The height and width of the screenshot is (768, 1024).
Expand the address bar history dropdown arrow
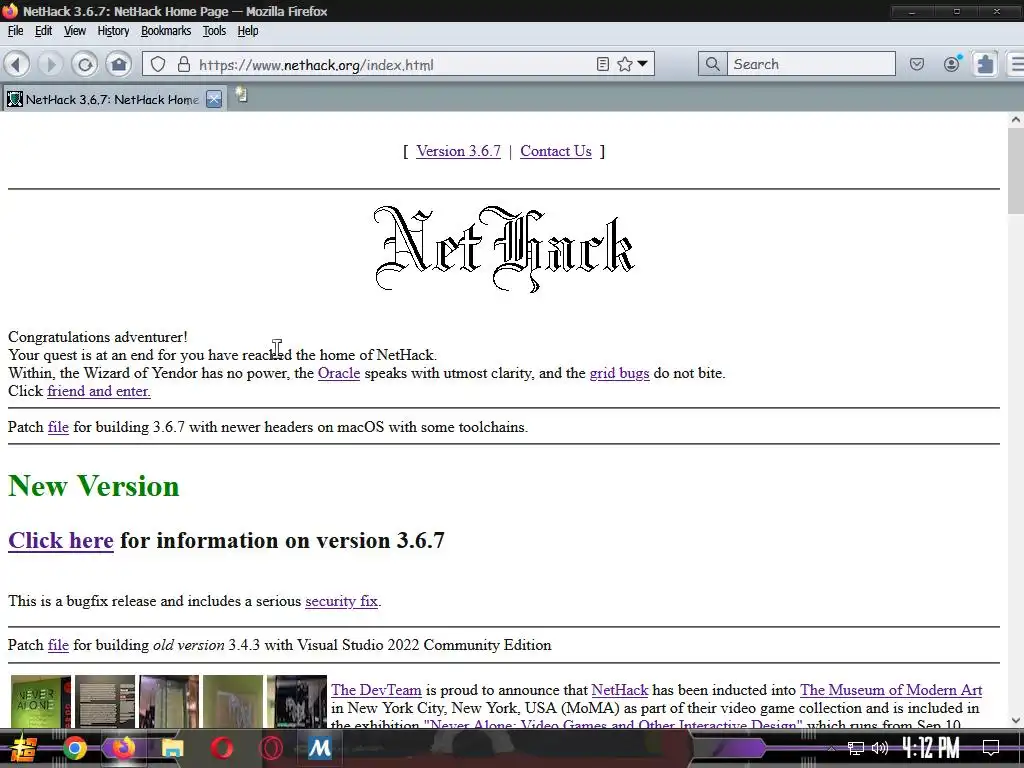(643, 64)
